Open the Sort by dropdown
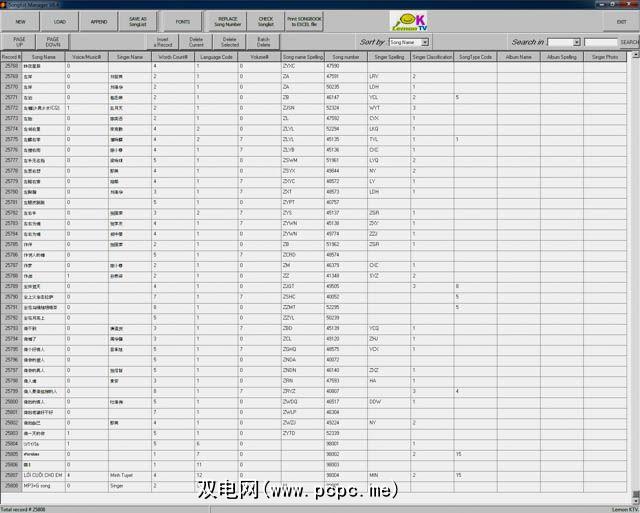The height and width of the screenshot is (513, 640). pyautogui.click(x=424, y=42)
